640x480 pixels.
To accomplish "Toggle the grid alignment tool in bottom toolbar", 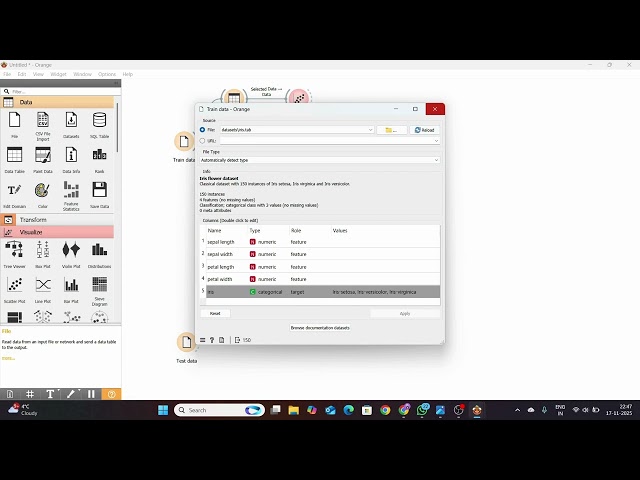I will [30, 394].
